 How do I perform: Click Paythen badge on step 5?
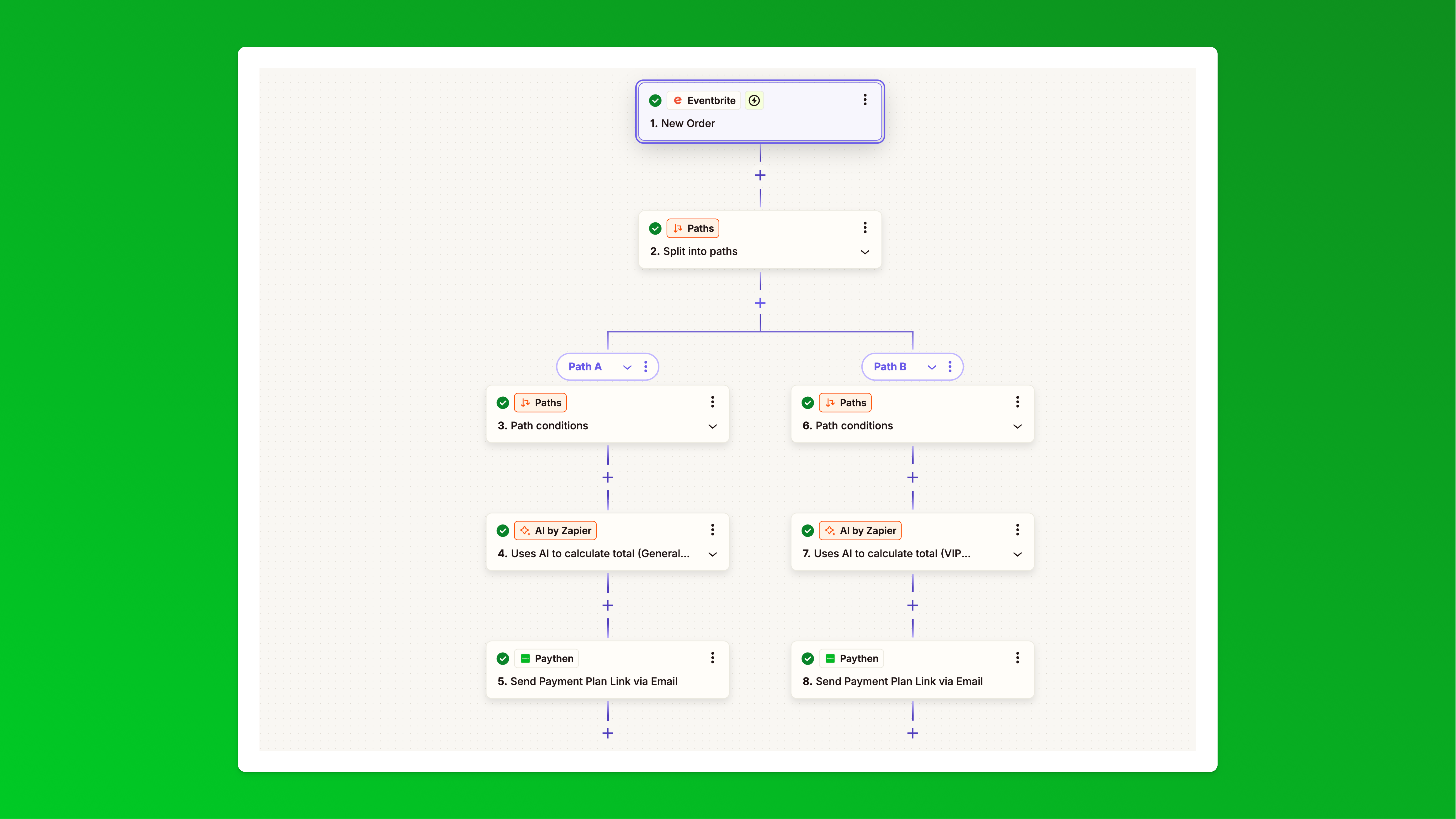pos(546,659)
